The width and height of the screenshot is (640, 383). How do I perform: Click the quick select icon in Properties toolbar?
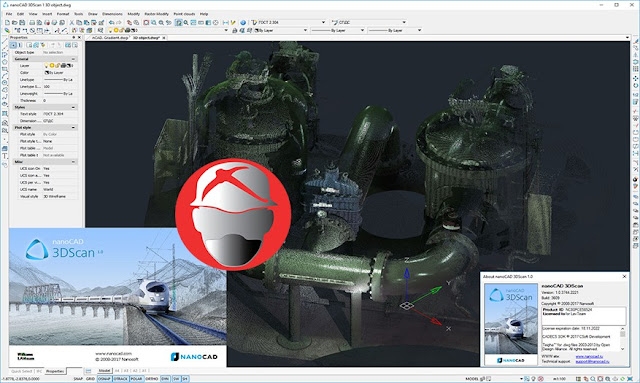pyautogui.click(x=43, y=45)
